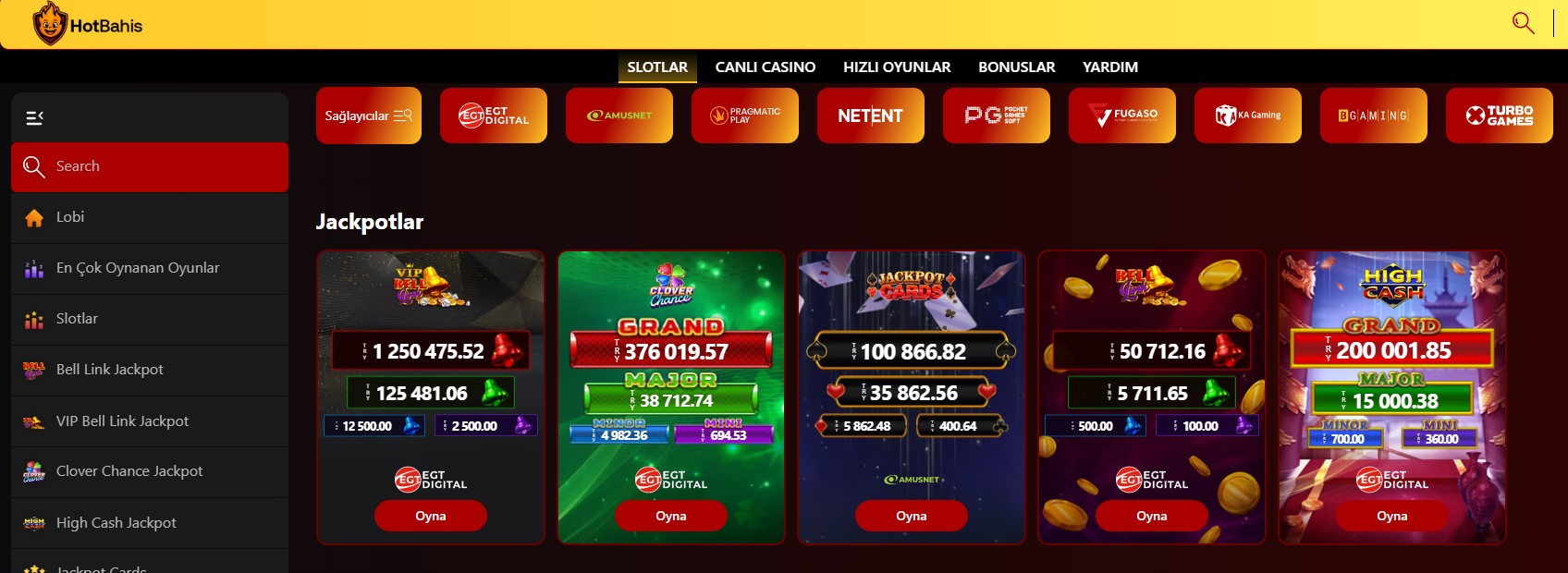Viewport: 1568px width, 573px height.
Task: Choose the Amusnet provider tile
Action: pos(619,116)
